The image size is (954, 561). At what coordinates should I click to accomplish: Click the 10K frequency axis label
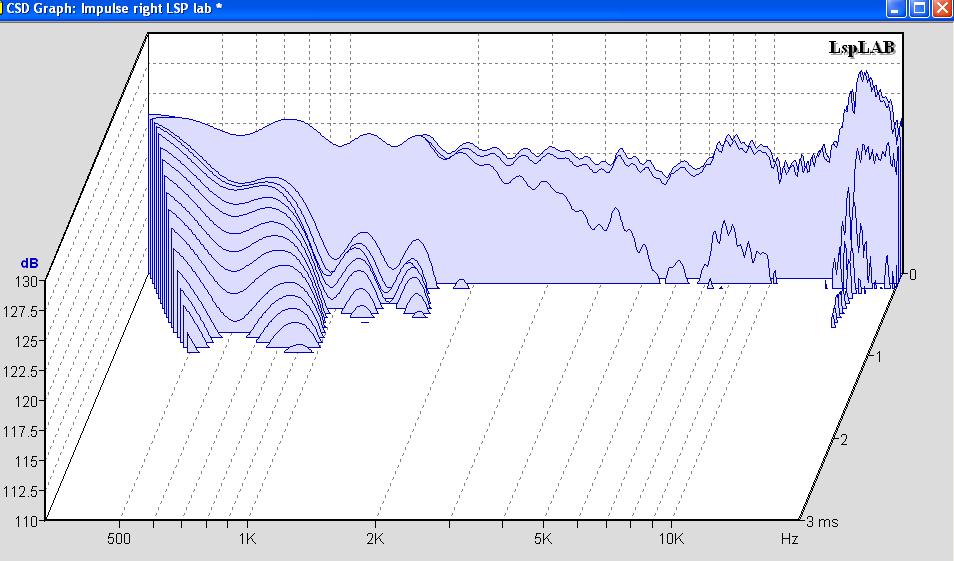click(671, 538)
